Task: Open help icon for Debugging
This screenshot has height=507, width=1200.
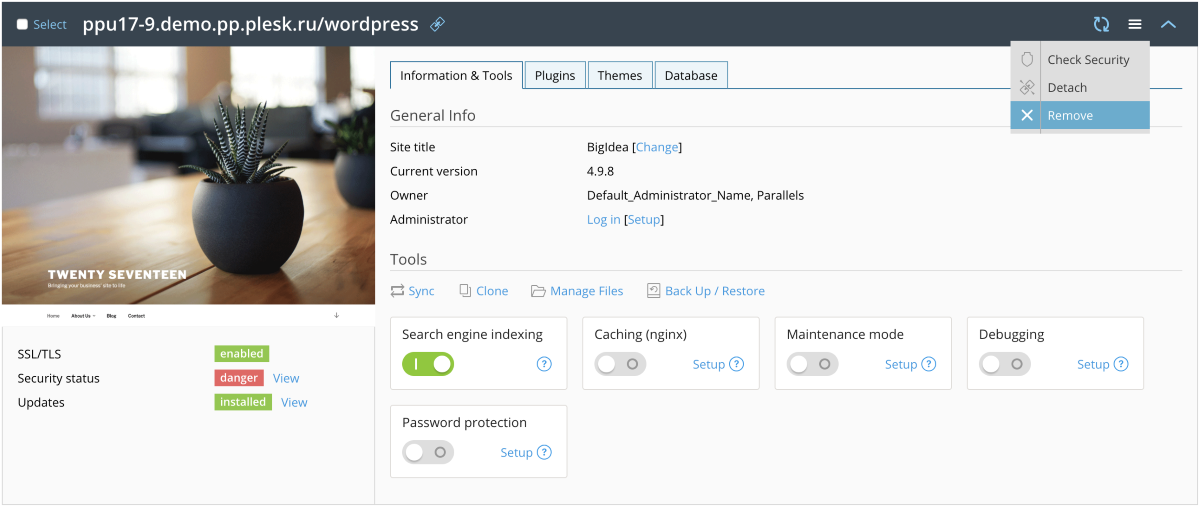Action: pos(1121,364)
